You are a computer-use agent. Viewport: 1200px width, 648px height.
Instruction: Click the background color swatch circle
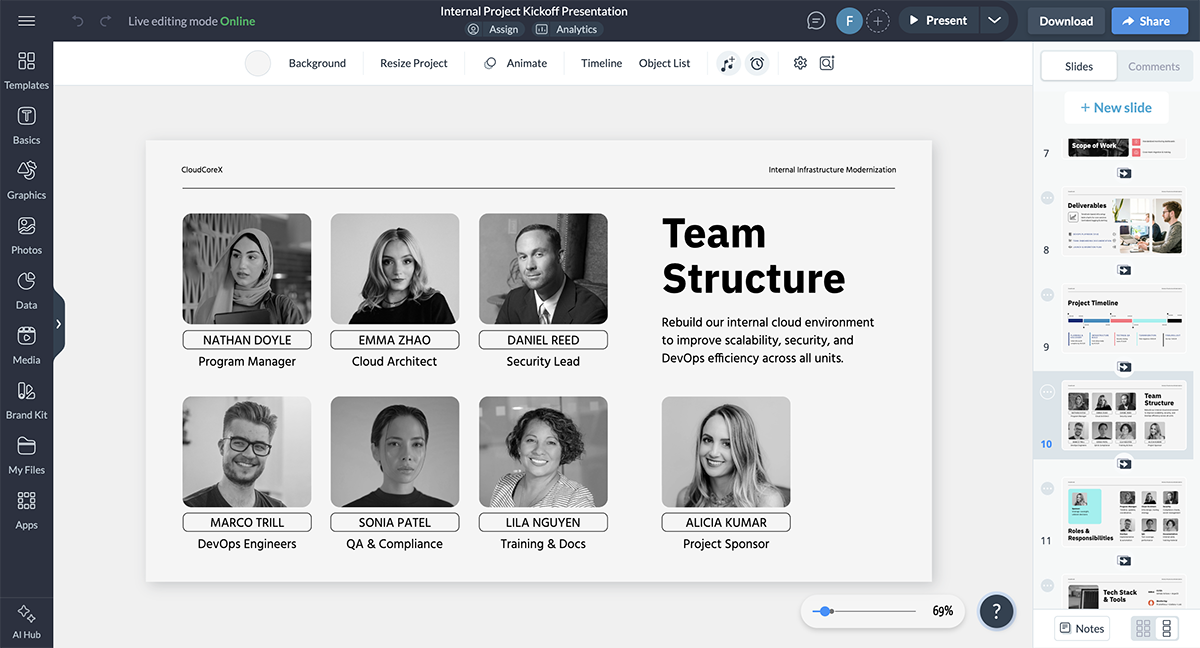[x=258, y=63]
